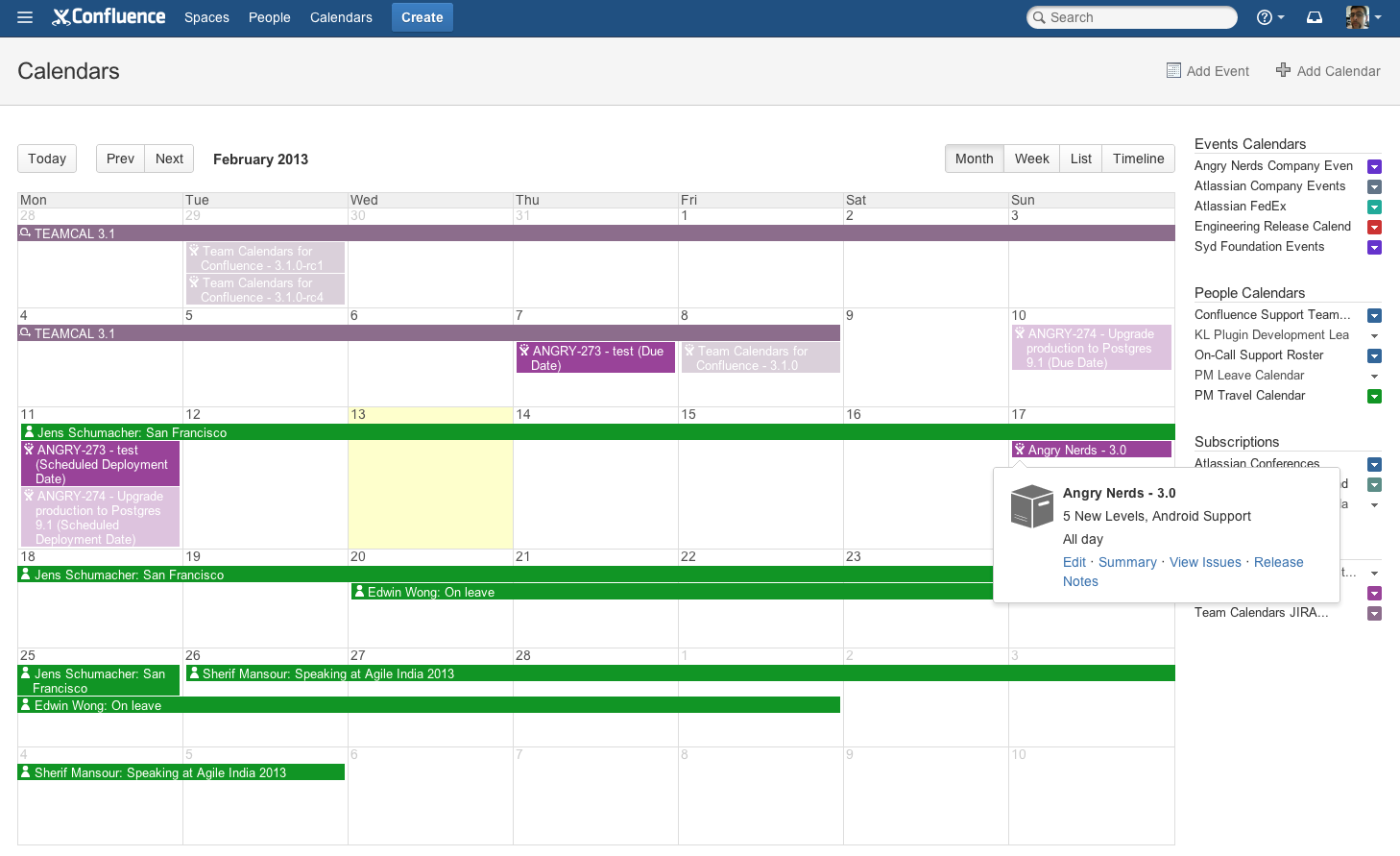Open Sherif Mansour Agile India event on 26th
1400x856 pixels.
click(x=680, y=673)
